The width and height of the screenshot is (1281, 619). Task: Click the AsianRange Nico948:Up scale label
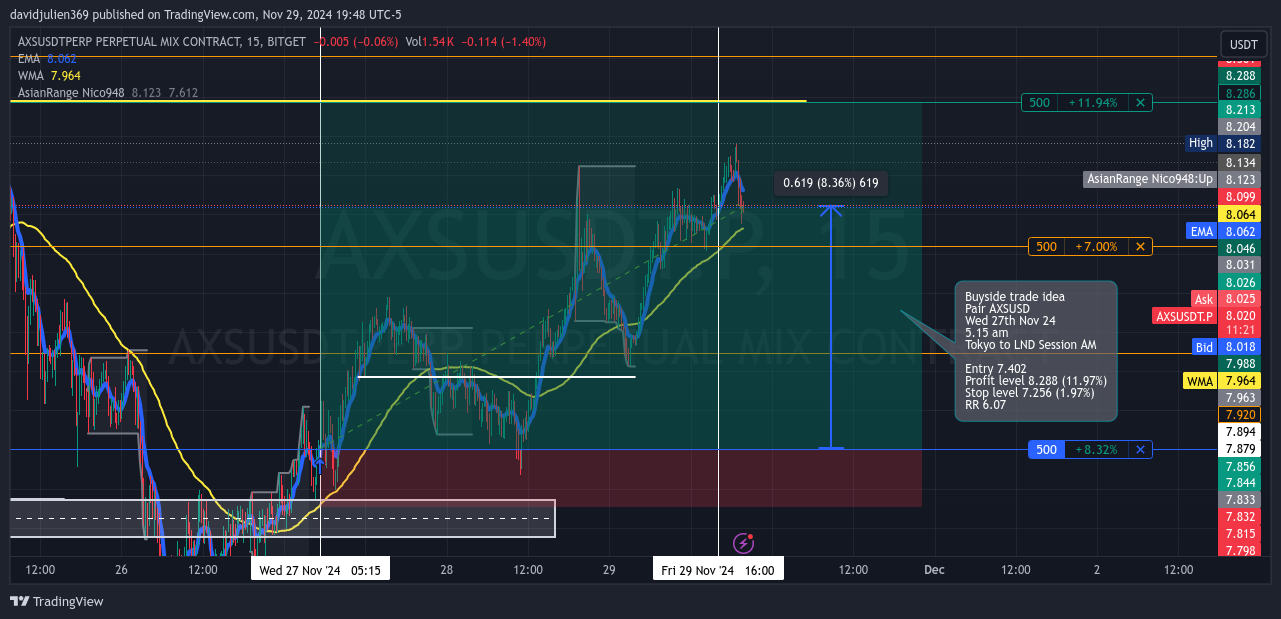pos(1150,179)
